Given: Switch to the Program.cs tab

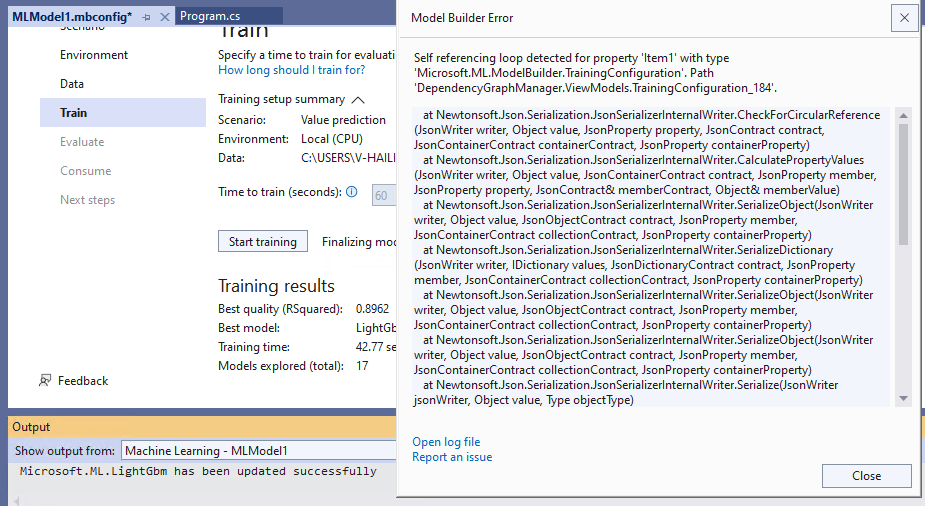Looking at the screenshot, I should click(210, 16).
